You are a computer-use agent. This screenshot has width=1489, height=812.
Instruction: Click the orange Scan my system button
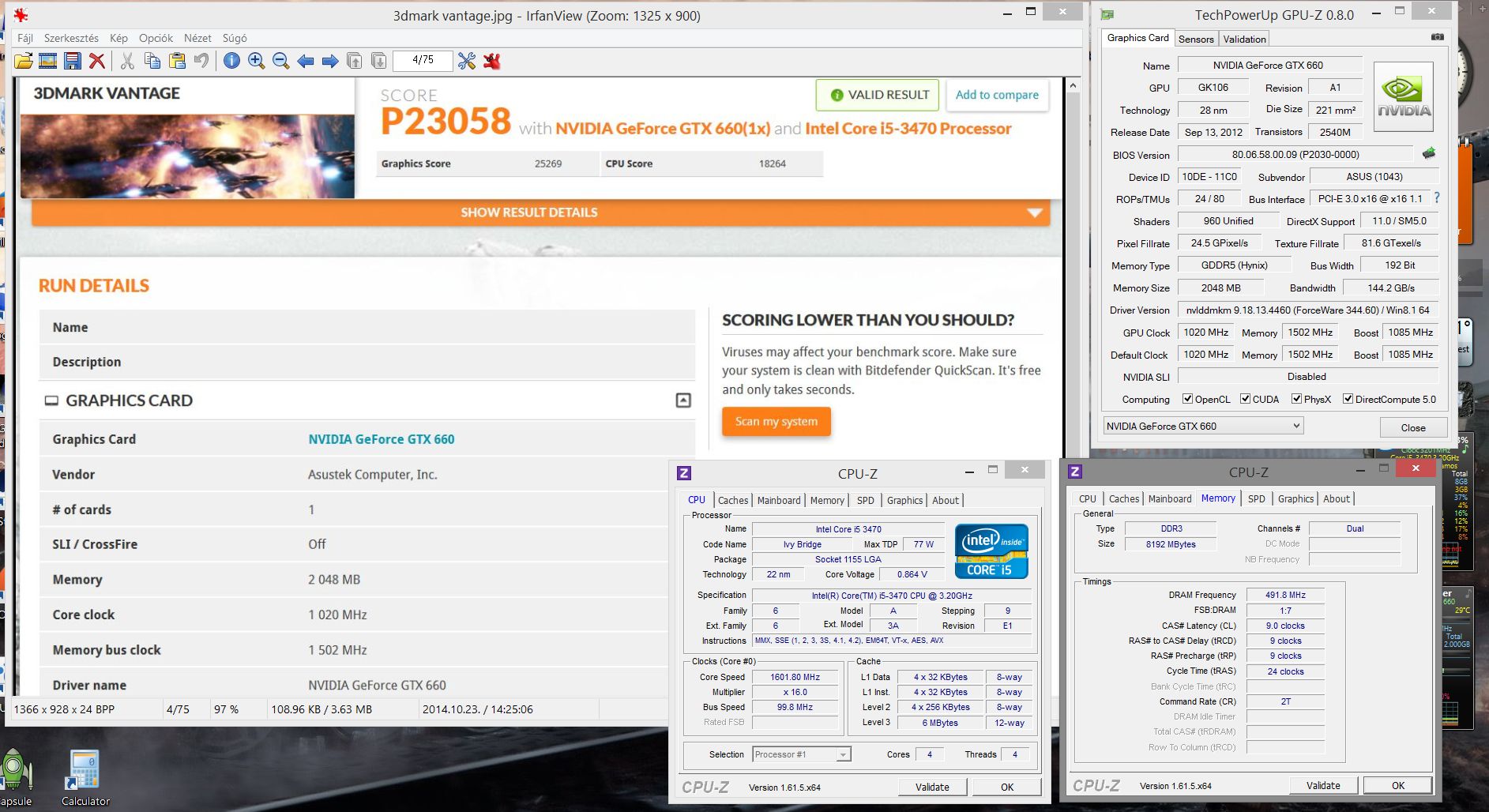[x=776, y=421]
